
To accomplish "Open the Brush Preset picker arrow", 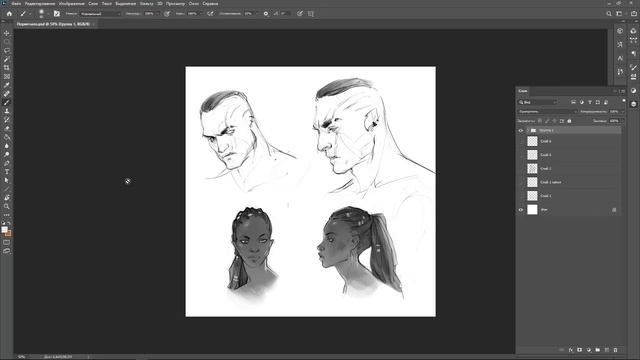I will [48, 13].
